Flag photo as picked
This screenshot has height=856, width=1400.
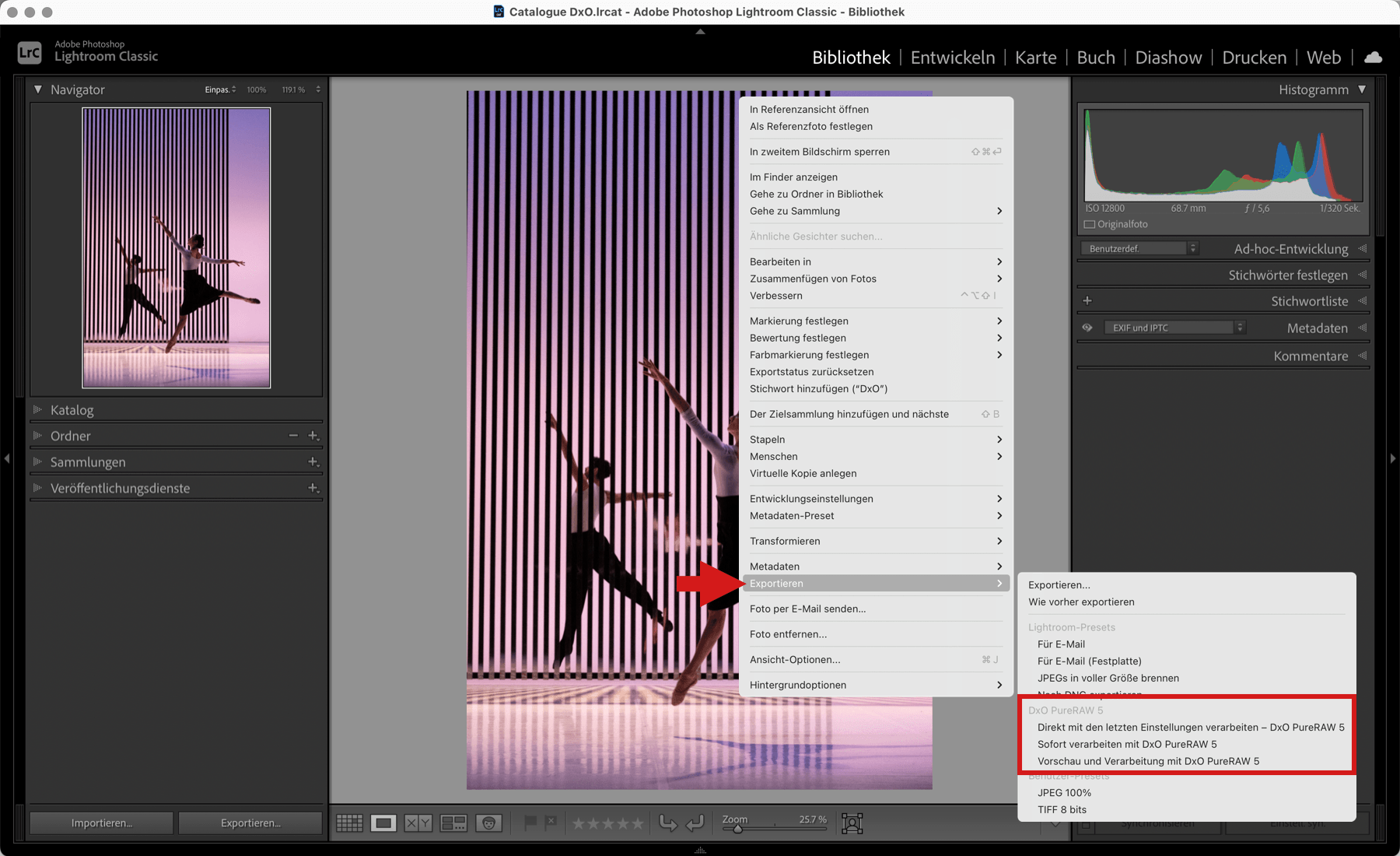point(530,822)
